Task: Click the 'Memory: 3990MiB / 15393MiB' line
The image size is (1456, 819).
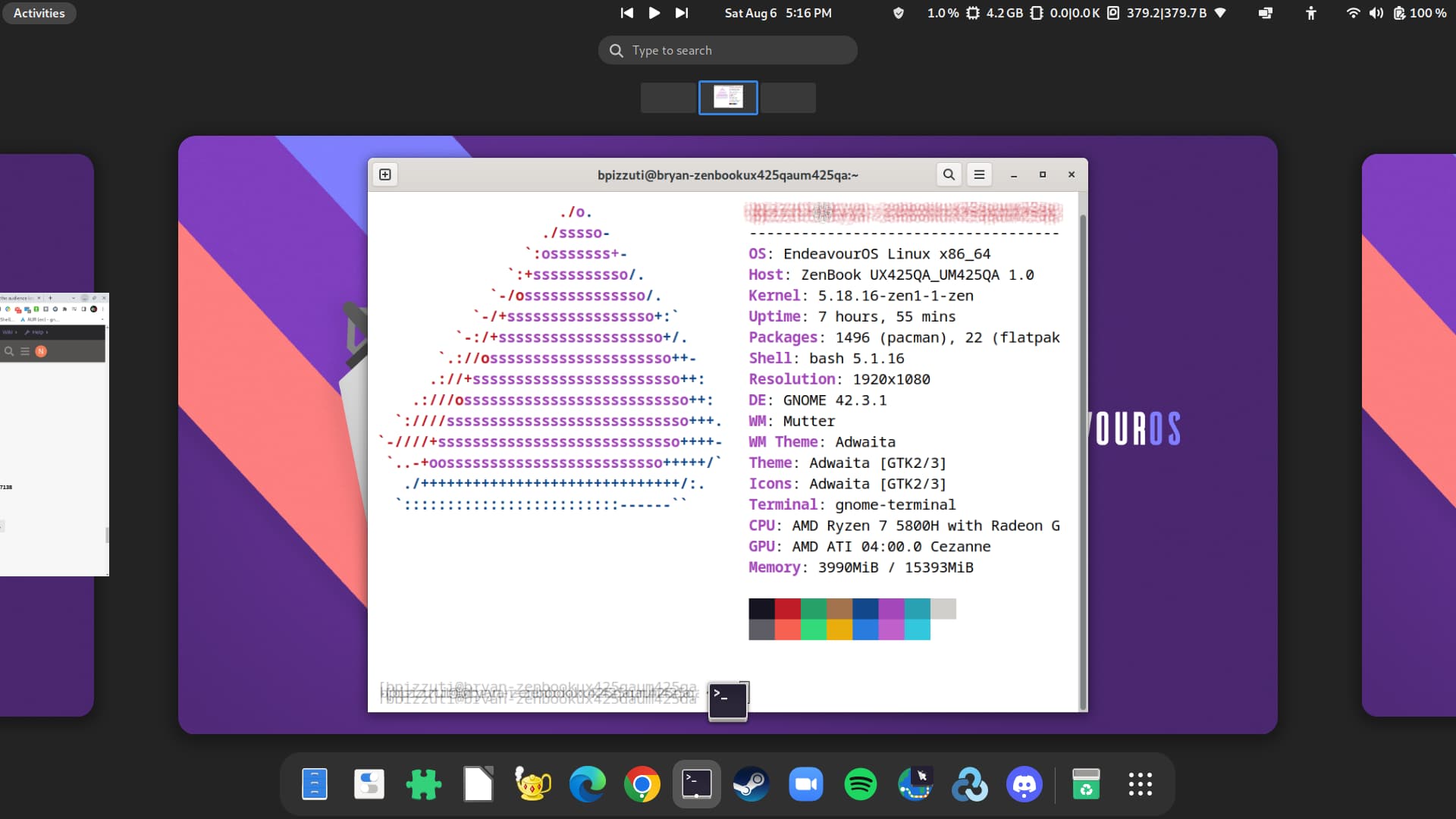Action: pos(861,567)
